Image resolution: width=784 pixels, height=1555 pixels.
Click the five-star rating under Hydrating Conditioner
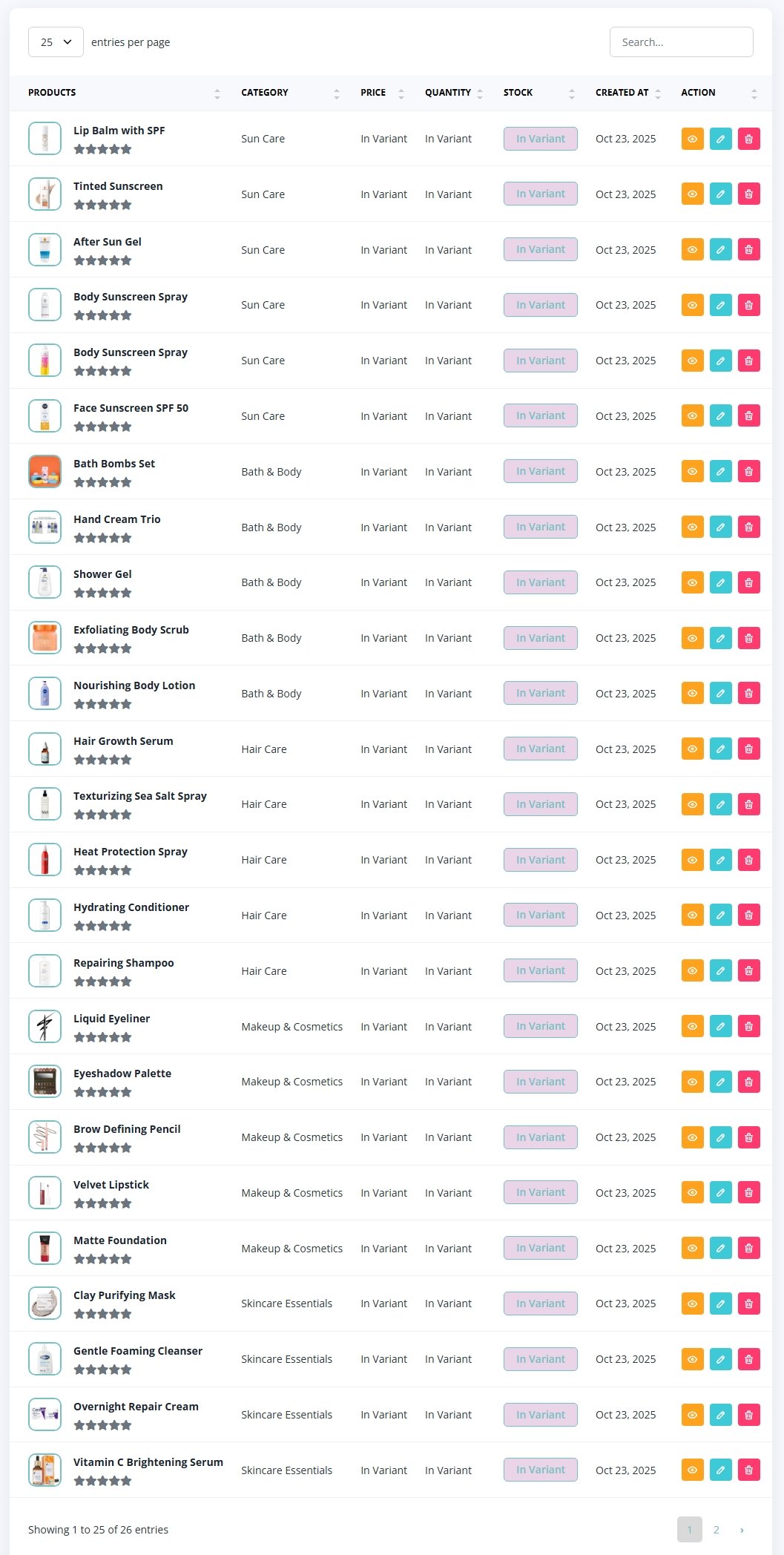coord(102,926)
